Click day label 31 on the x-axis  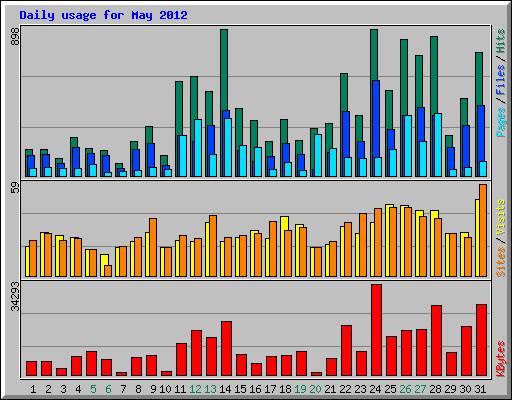[x=480, y=389]
